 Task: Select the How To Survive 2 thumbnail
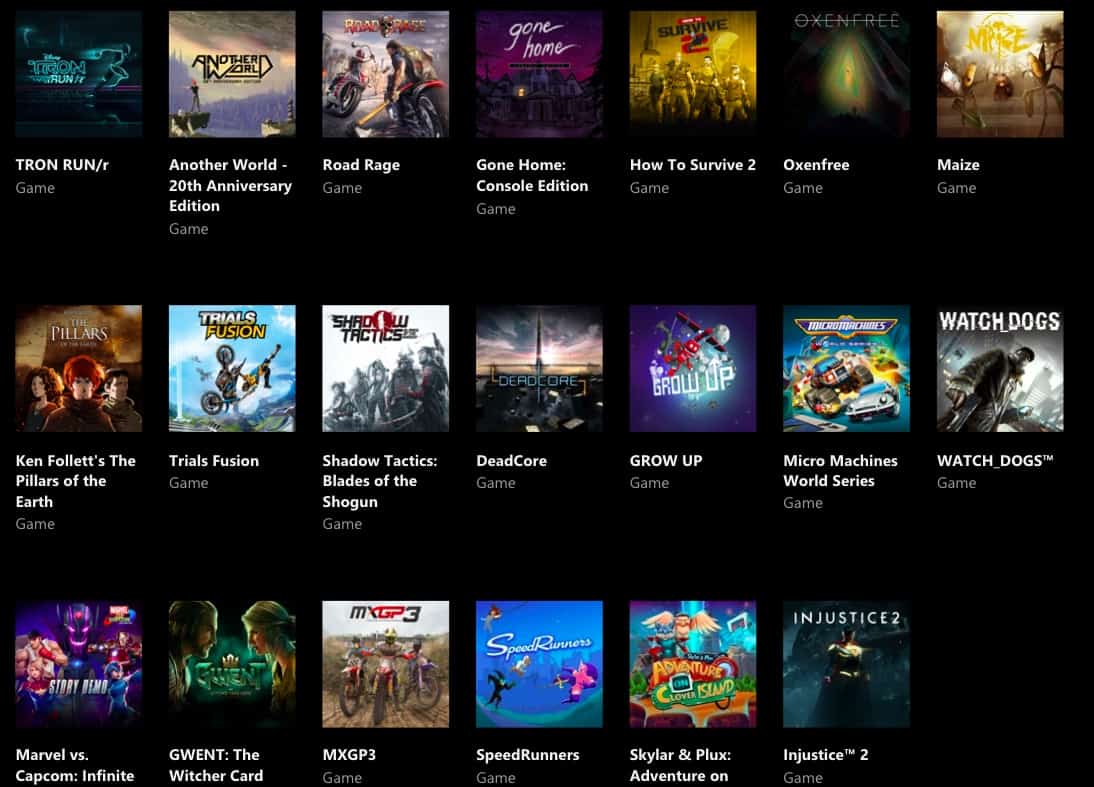pos(693,74)
